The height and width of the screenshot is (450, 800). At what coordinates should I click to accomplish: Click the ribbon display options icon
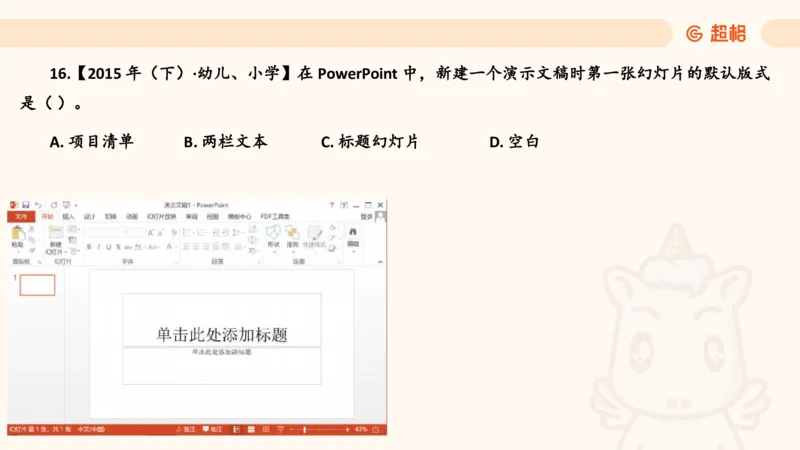(x=344, y=205)
